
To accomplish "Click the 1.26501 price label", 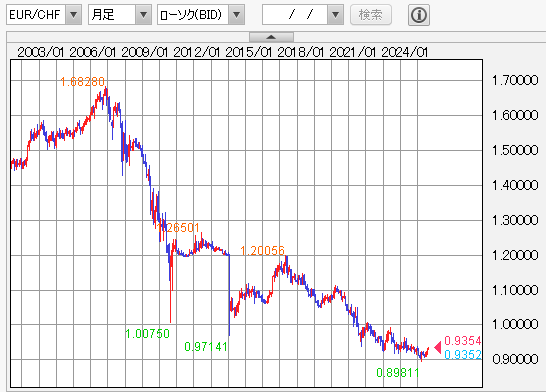I will (178, 228).
